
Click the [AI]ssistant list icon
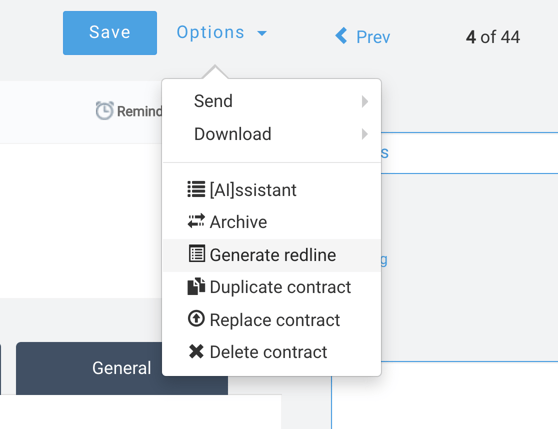196,189
